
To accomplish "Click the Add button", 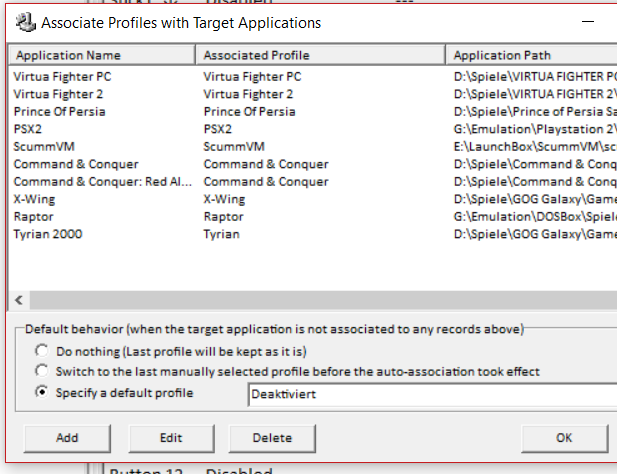I will coord(67,438).
